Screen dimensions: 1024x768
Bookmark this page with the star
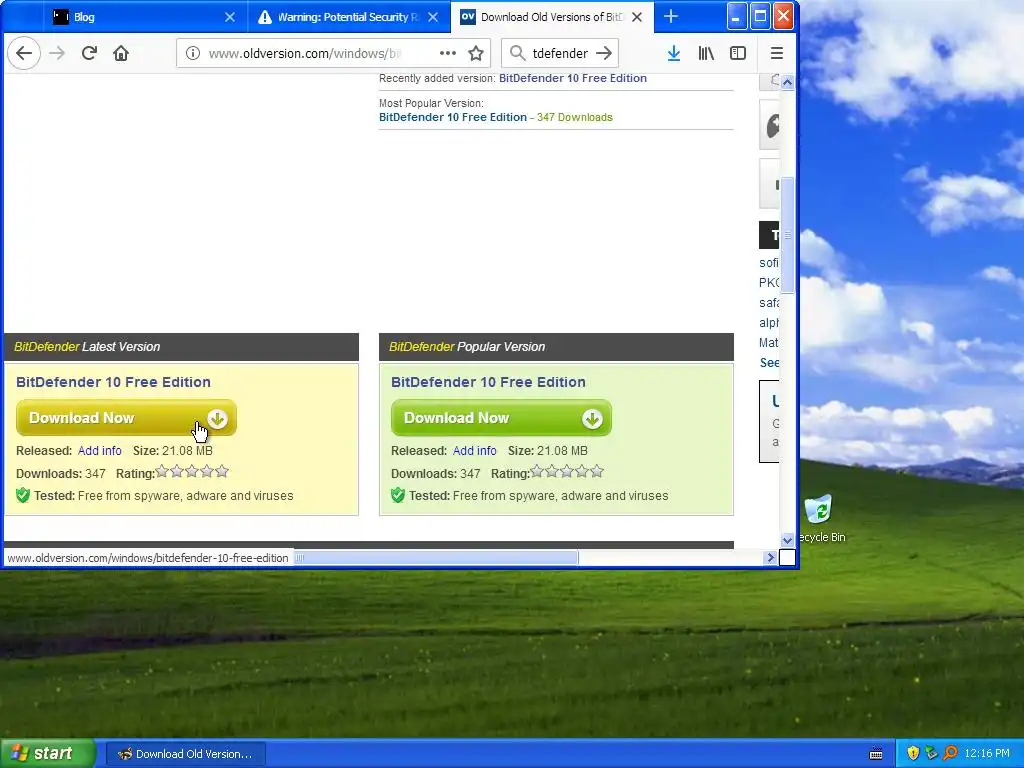point(476,54)
